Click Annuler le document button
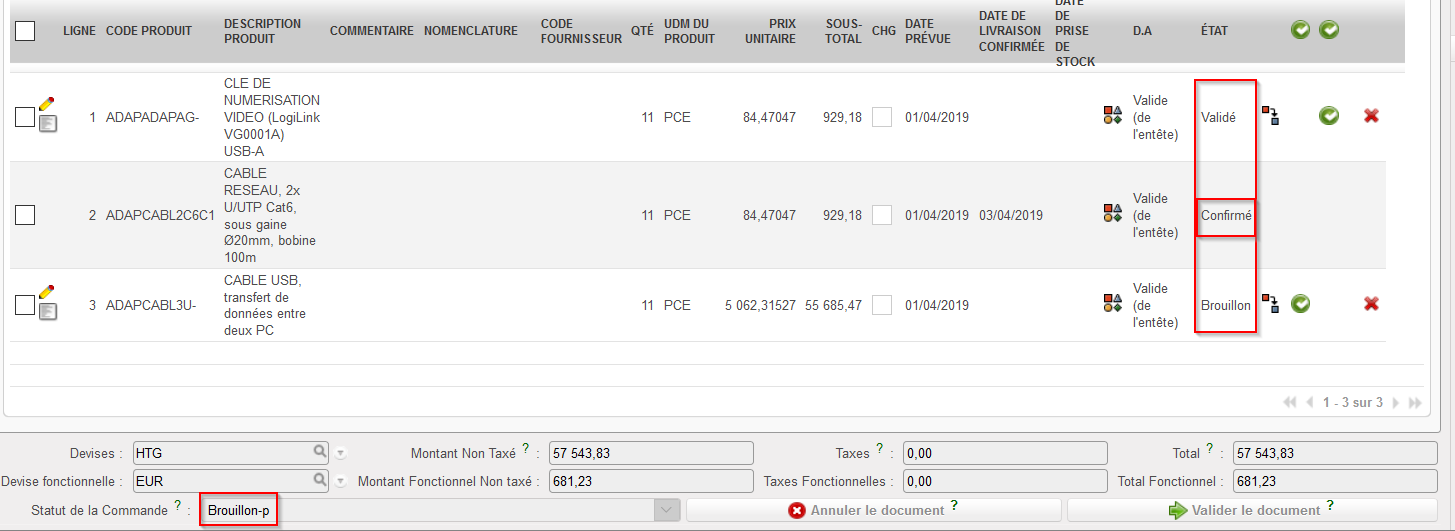 [874, 510]
